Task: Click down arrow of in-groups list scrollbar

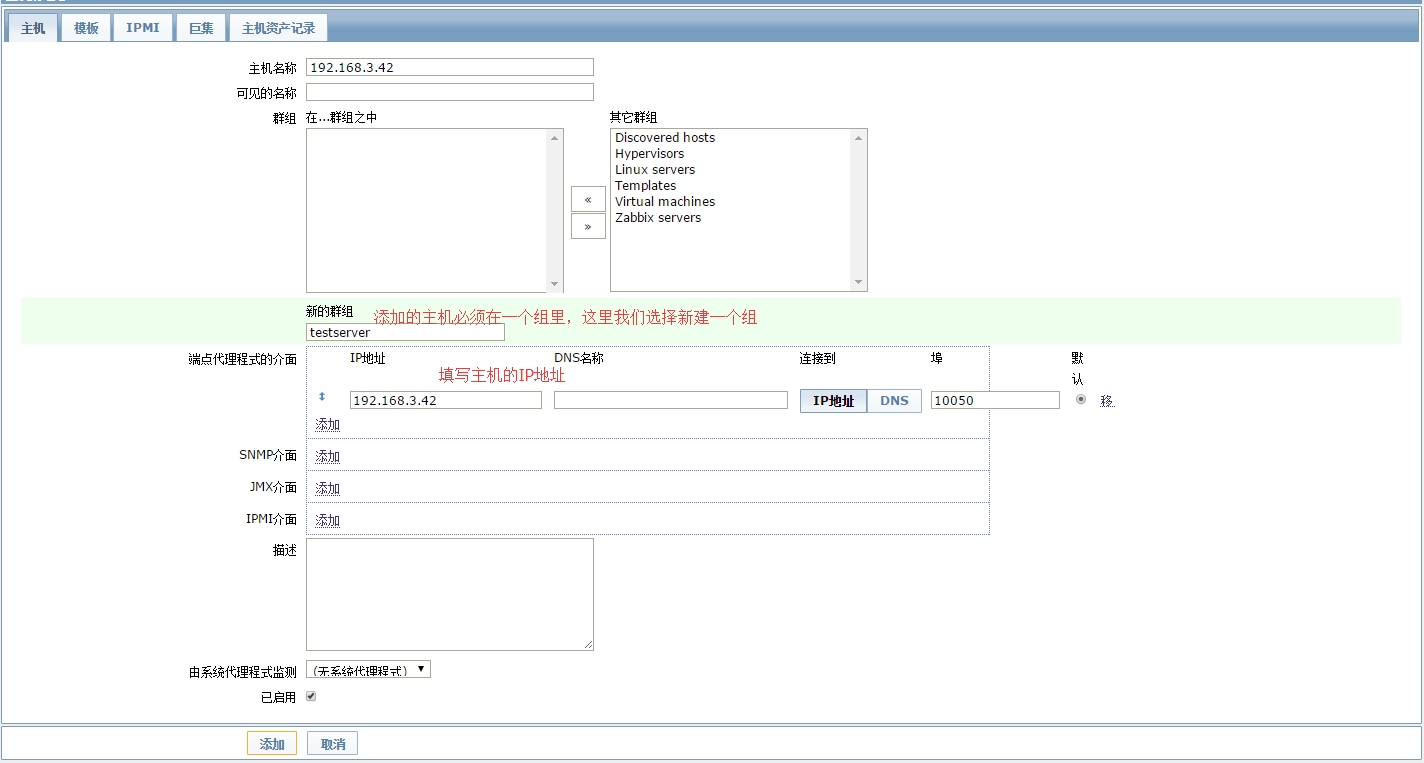Action: coord(555,283)
